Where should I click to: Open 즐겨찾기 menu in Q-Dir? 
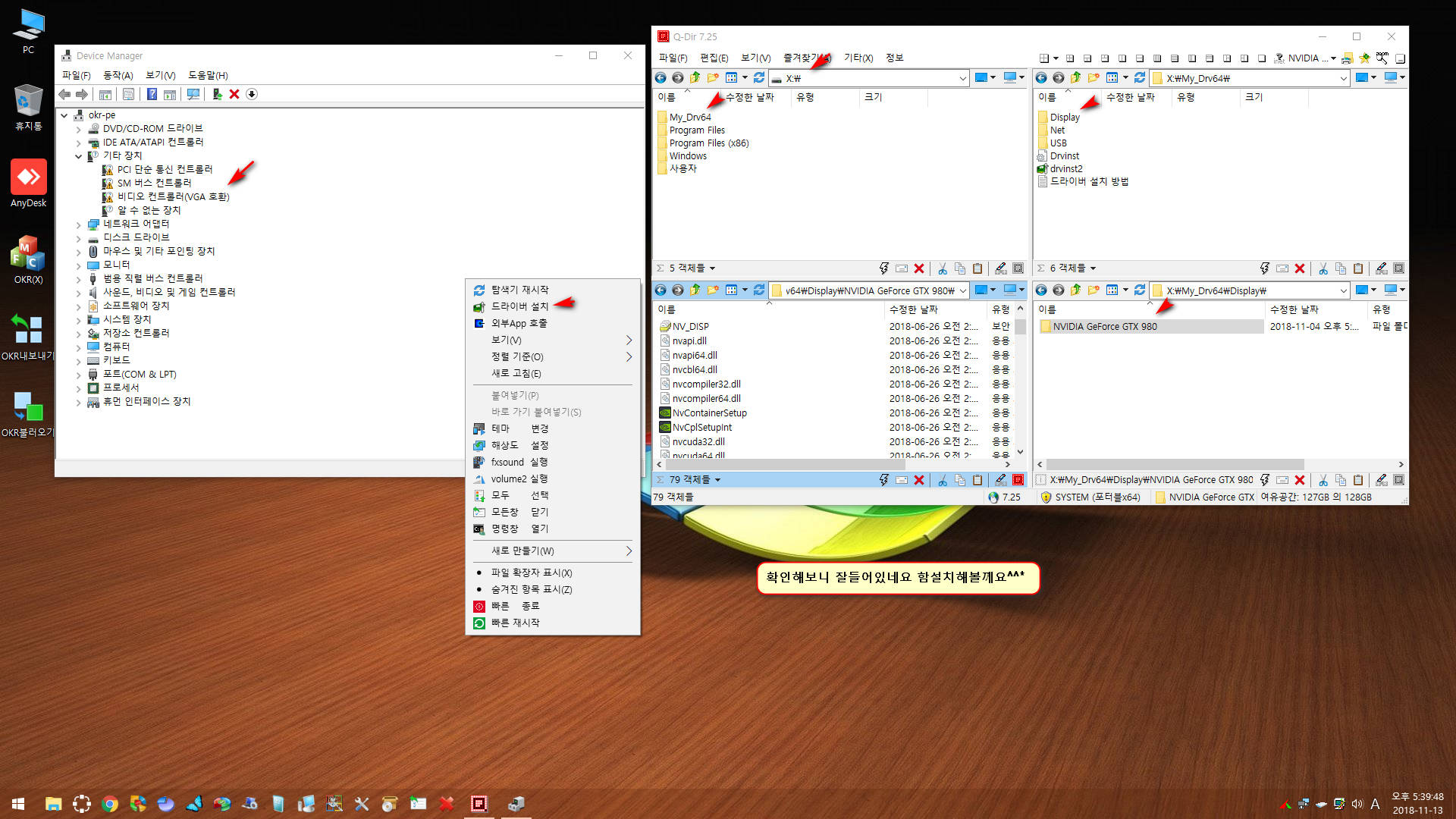click(x=807, y=58)
